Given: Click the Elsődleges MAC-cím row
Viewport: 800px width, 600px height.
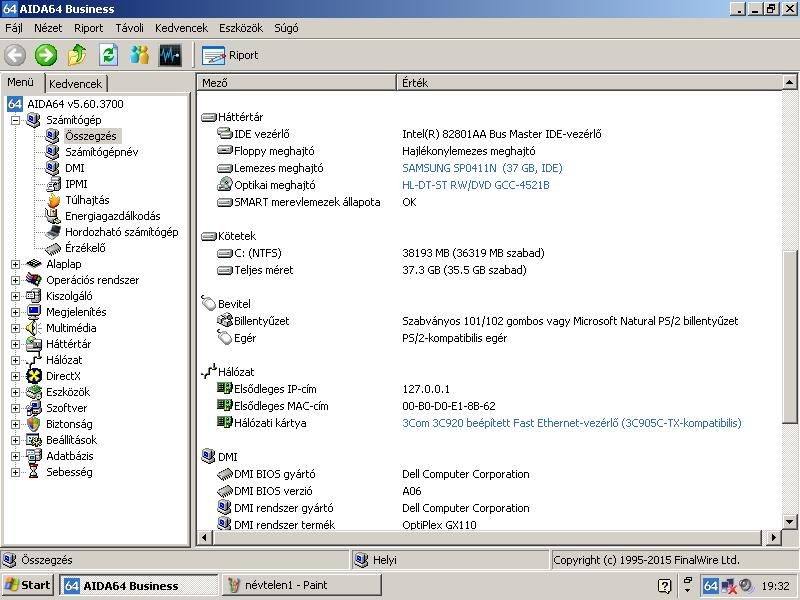Looking at the screenshot, I should 489,406.
